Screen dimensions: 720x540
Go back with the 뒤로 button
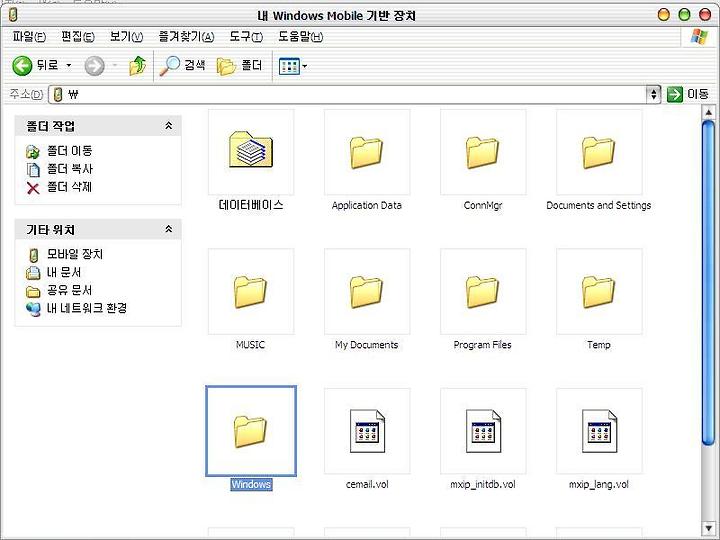pos(35,66)
